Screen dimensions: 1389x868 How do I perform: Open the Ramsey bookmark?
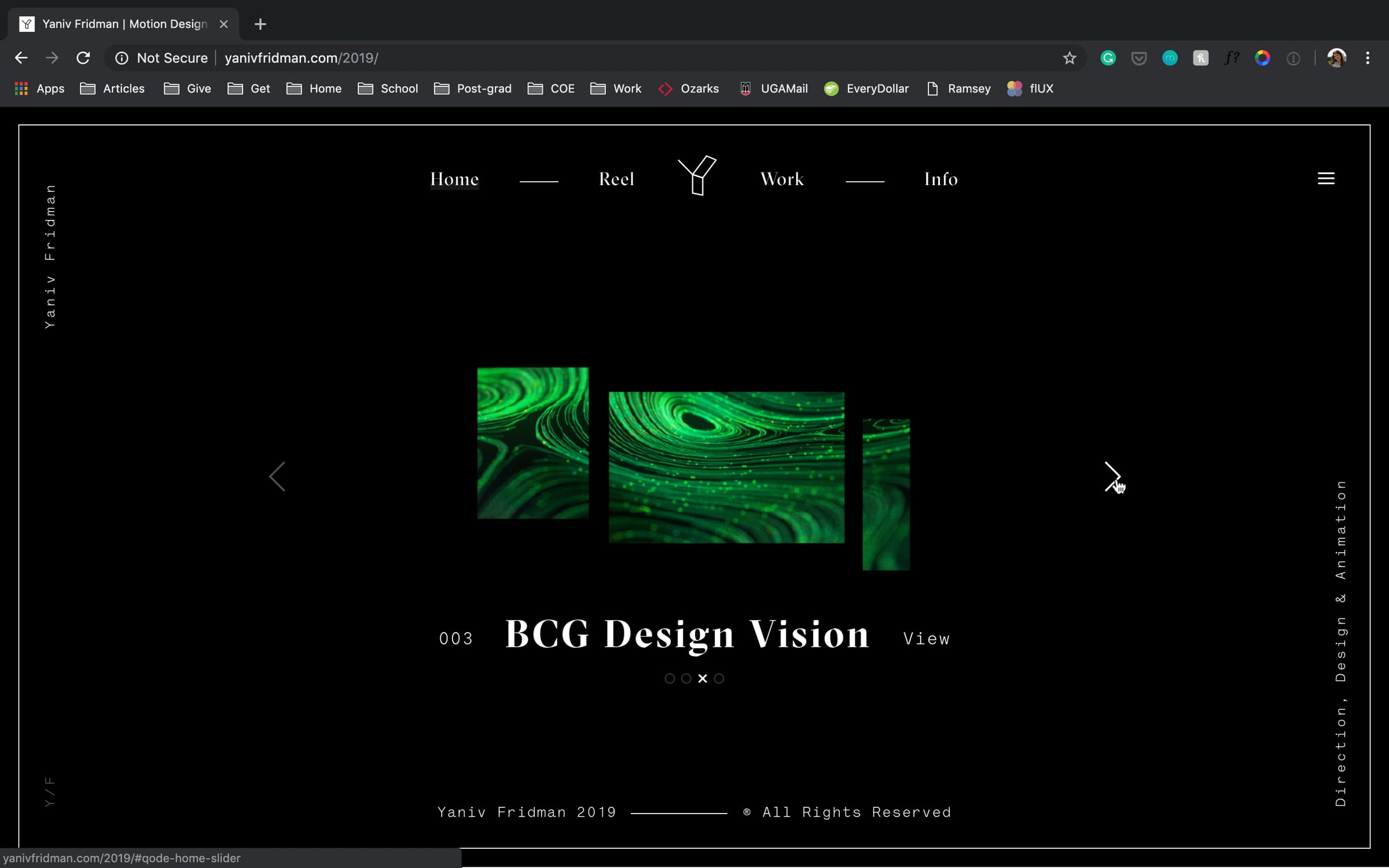coord(958,89)
